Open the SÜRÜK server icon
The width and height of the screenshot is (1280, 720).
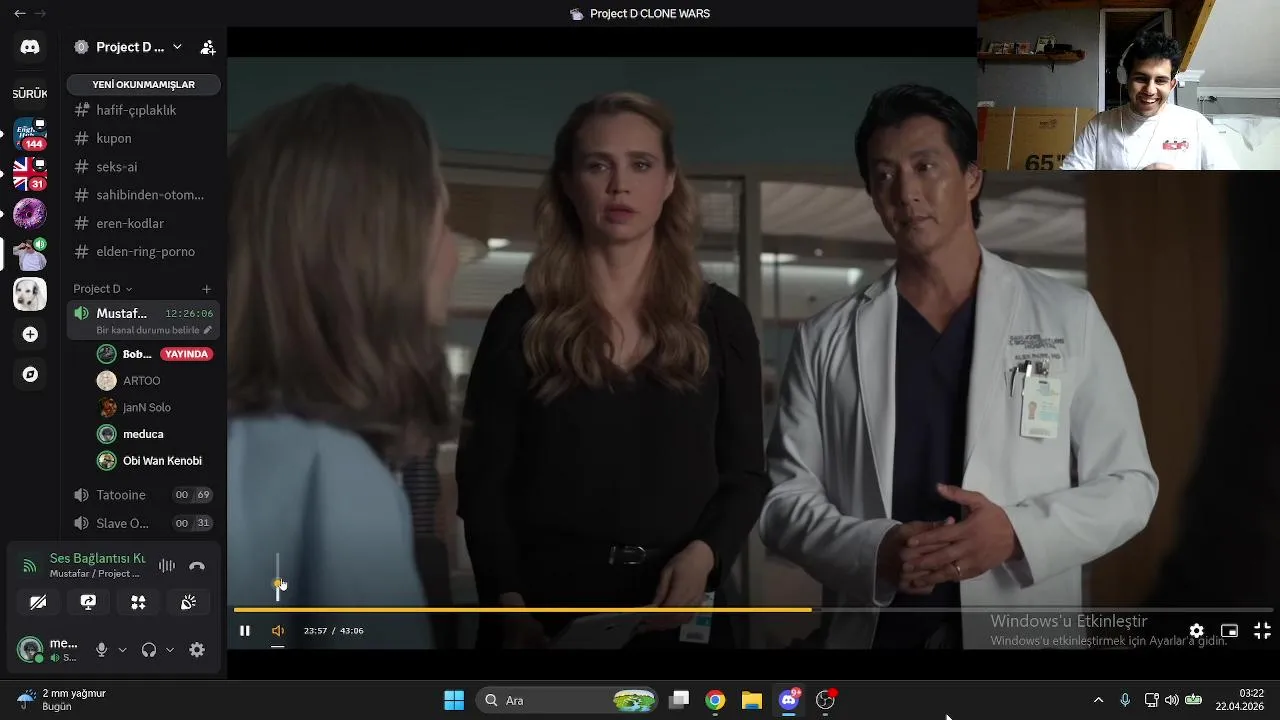coord(30,93)
